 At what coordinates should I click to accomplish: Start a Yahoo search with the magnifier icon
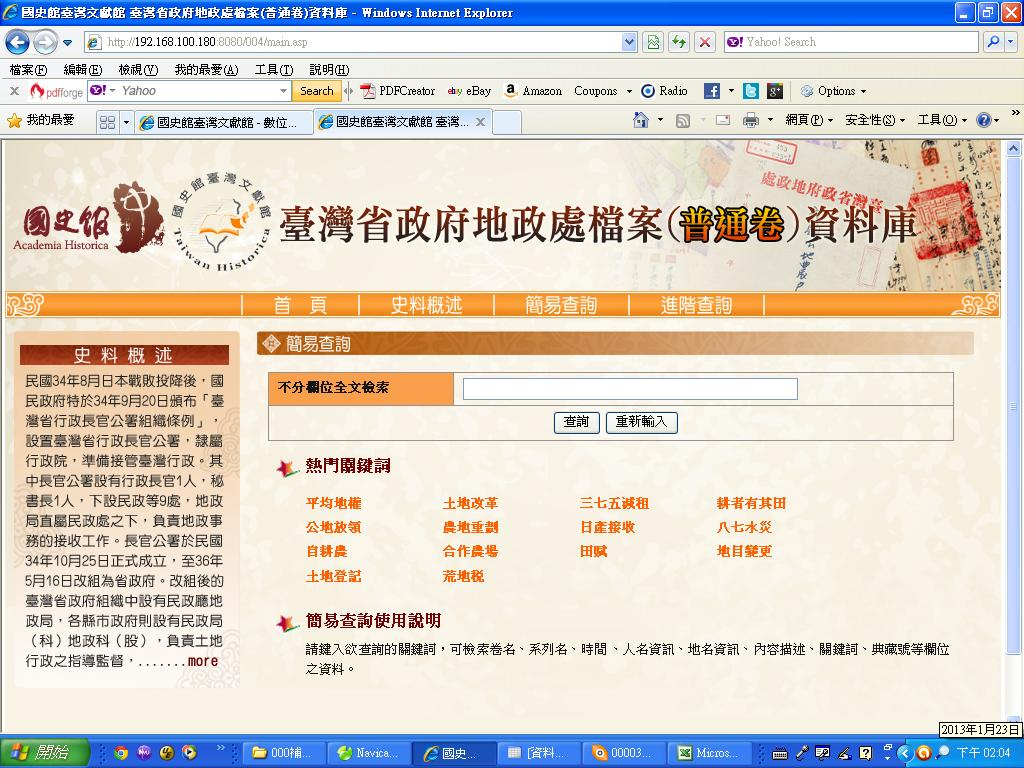pos(994,42)
